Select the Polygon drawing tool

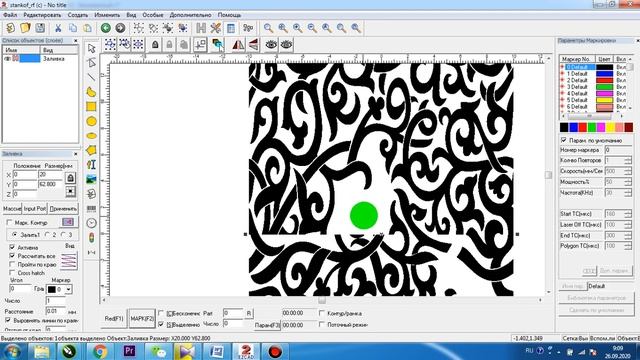(91, 150)
